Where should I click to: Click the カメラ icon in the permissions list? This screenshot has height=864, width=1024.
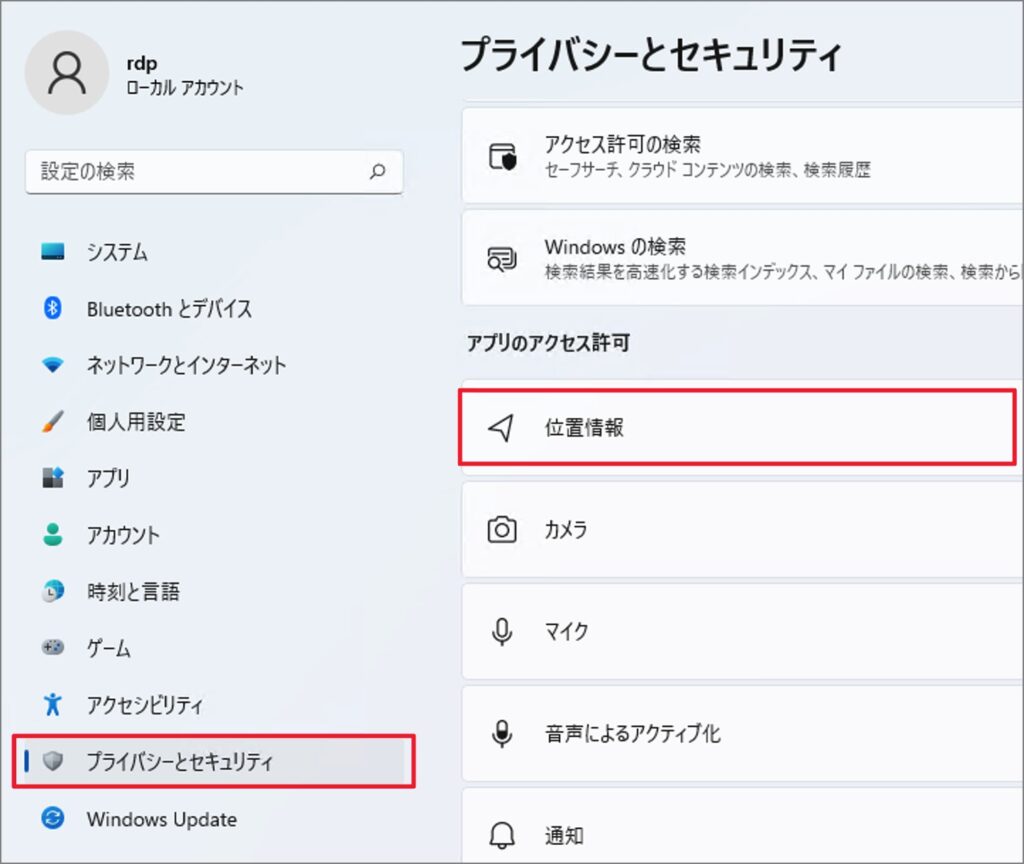[x=501, y=531]
